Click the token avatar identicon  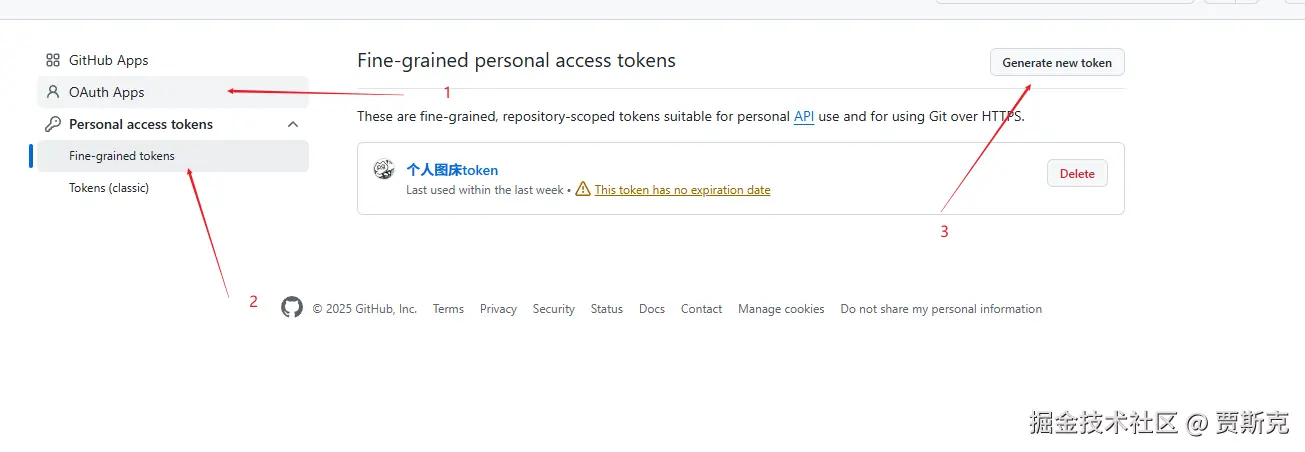tap(384, 169)
